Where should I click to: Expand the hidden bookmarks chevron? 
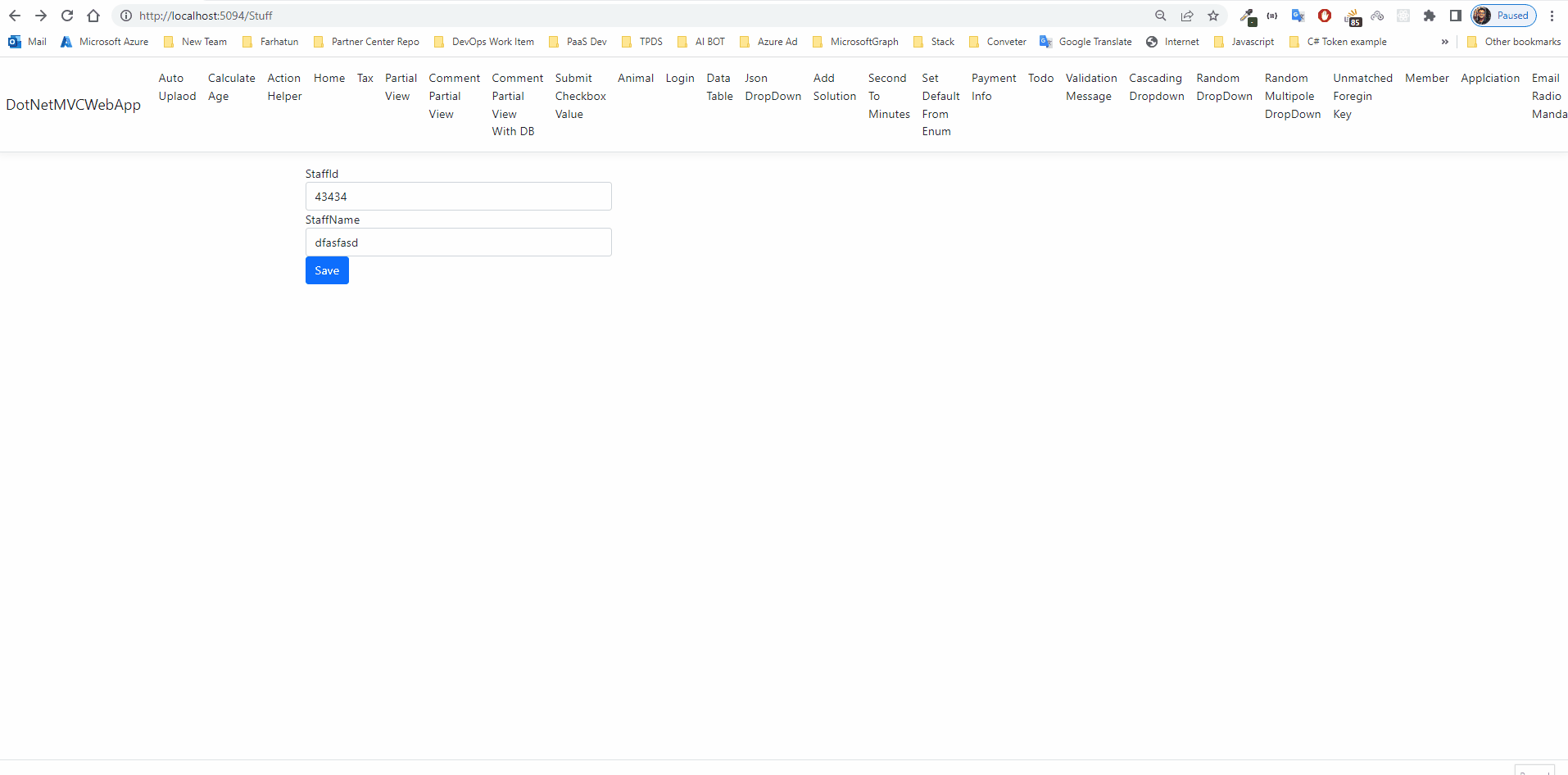1446,42
